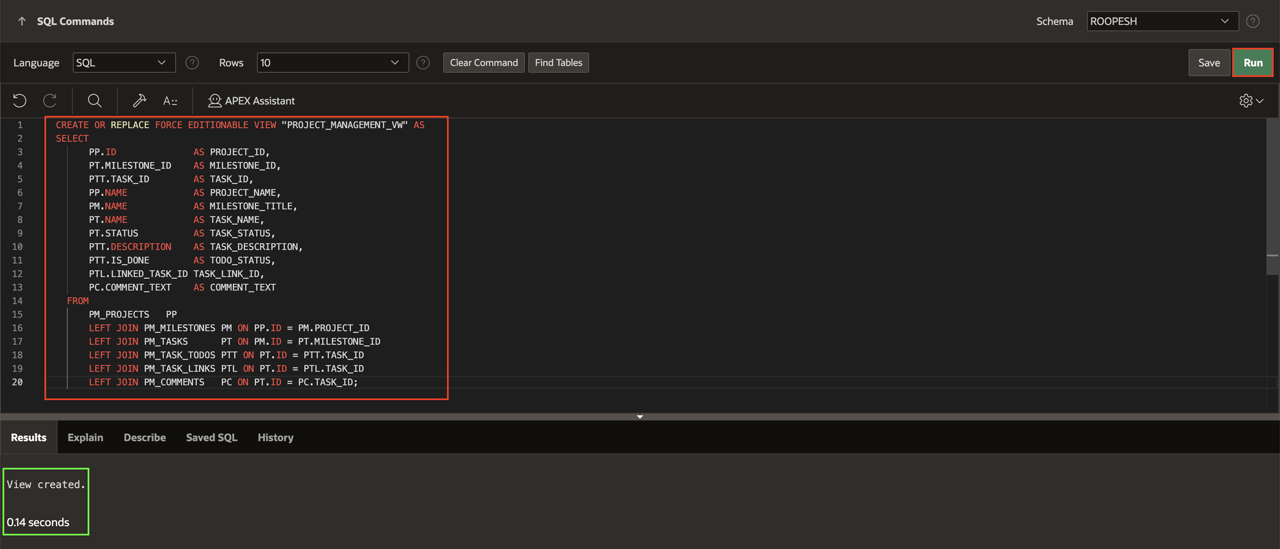Select the History tab
This screenshot has width=1280, height=549.
(275, 438)
